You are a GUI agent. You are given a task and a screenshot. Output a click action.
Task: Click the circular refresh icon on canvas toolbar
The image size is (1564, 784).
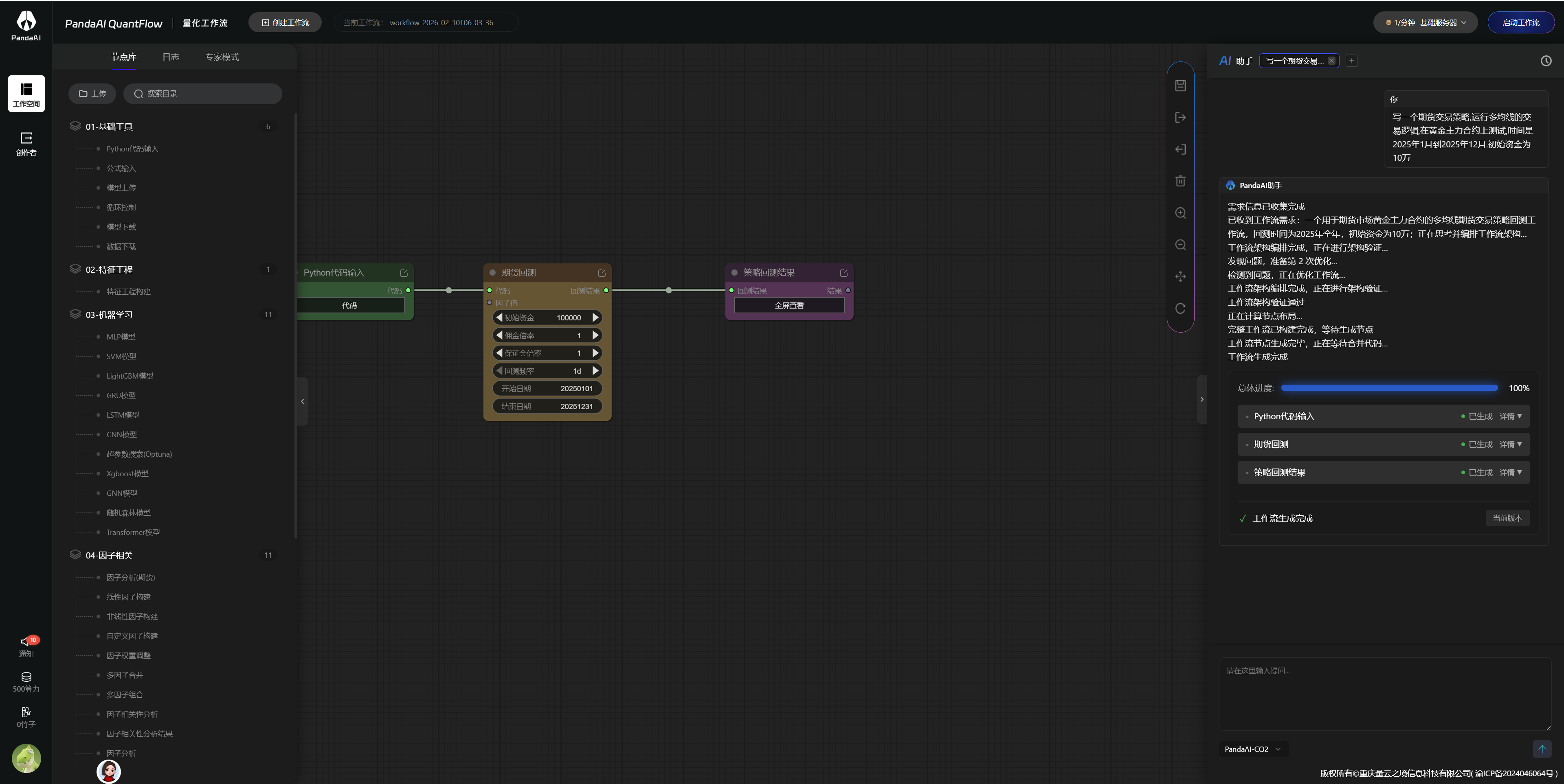tap(1180, 308)
